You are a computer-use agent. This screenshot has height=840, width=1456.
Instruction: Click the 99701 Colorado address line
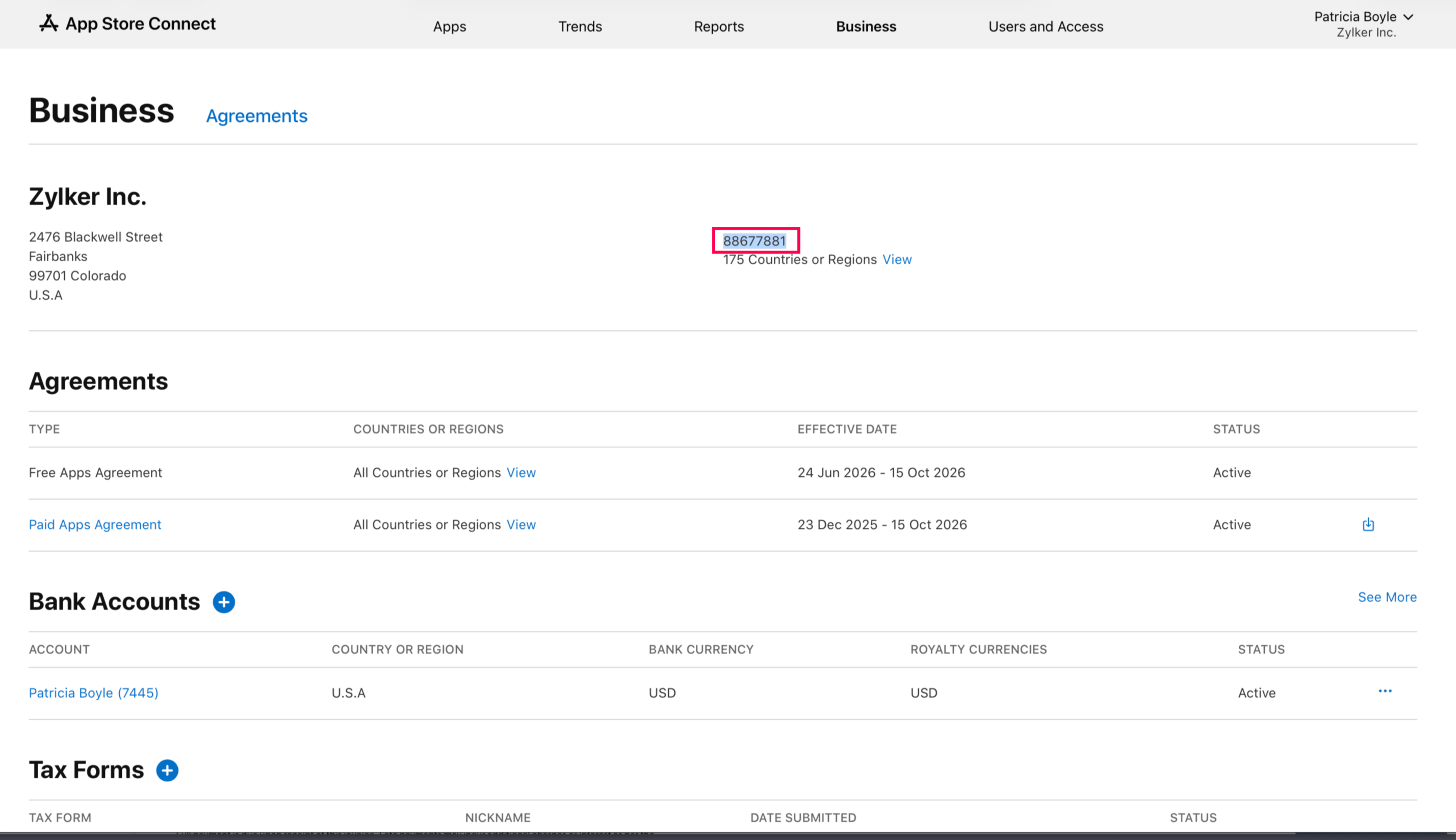pos(77,276)
